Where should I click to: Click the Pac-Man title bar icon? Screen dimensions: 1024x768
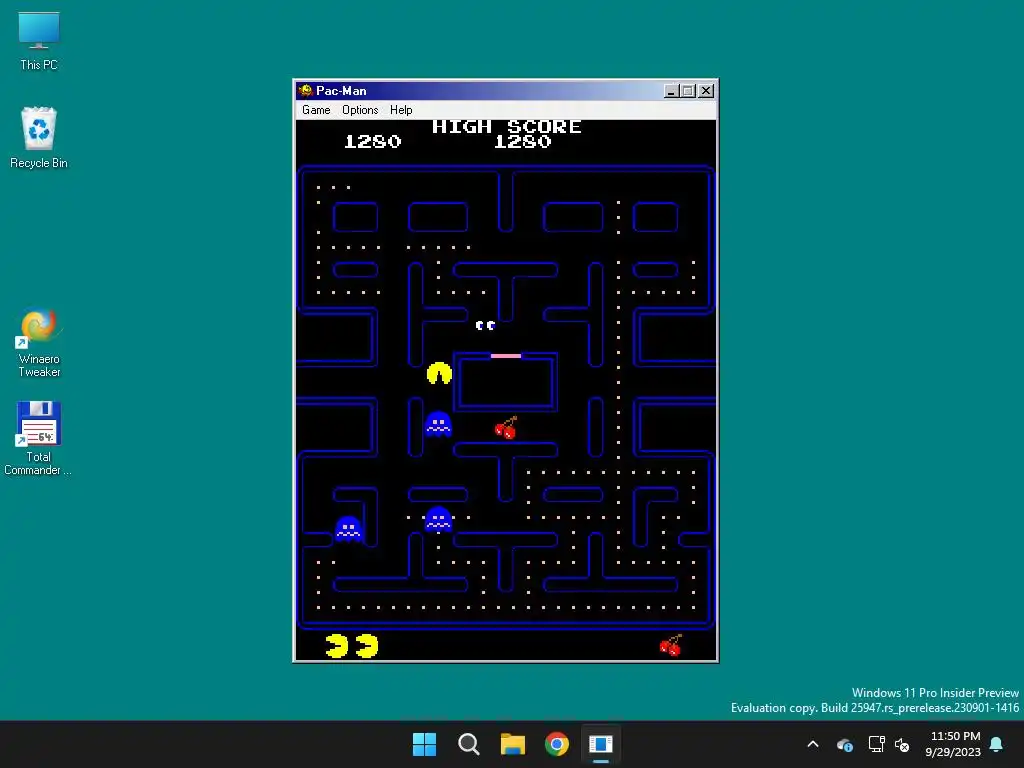click(305, 90)
